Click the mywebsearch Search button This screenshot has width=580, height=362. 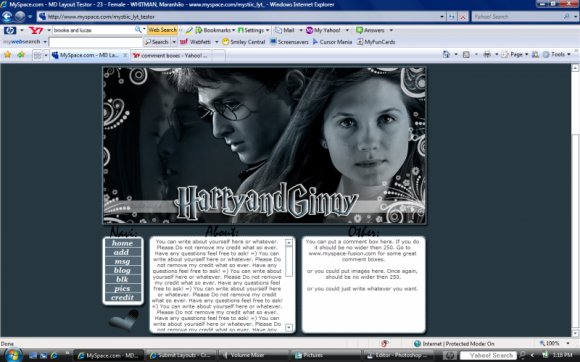[156, 42]
